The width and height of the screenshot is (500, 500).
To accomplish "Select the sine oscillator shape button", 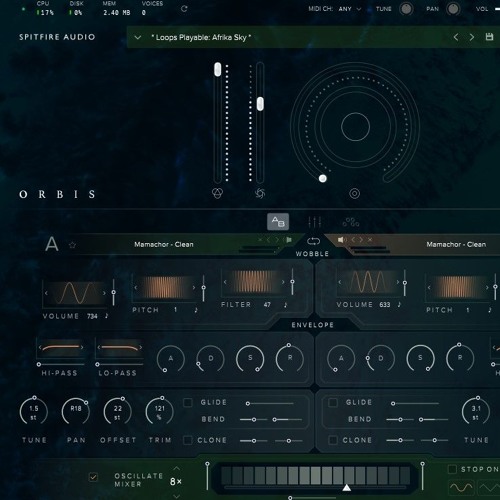I will 461,488.
